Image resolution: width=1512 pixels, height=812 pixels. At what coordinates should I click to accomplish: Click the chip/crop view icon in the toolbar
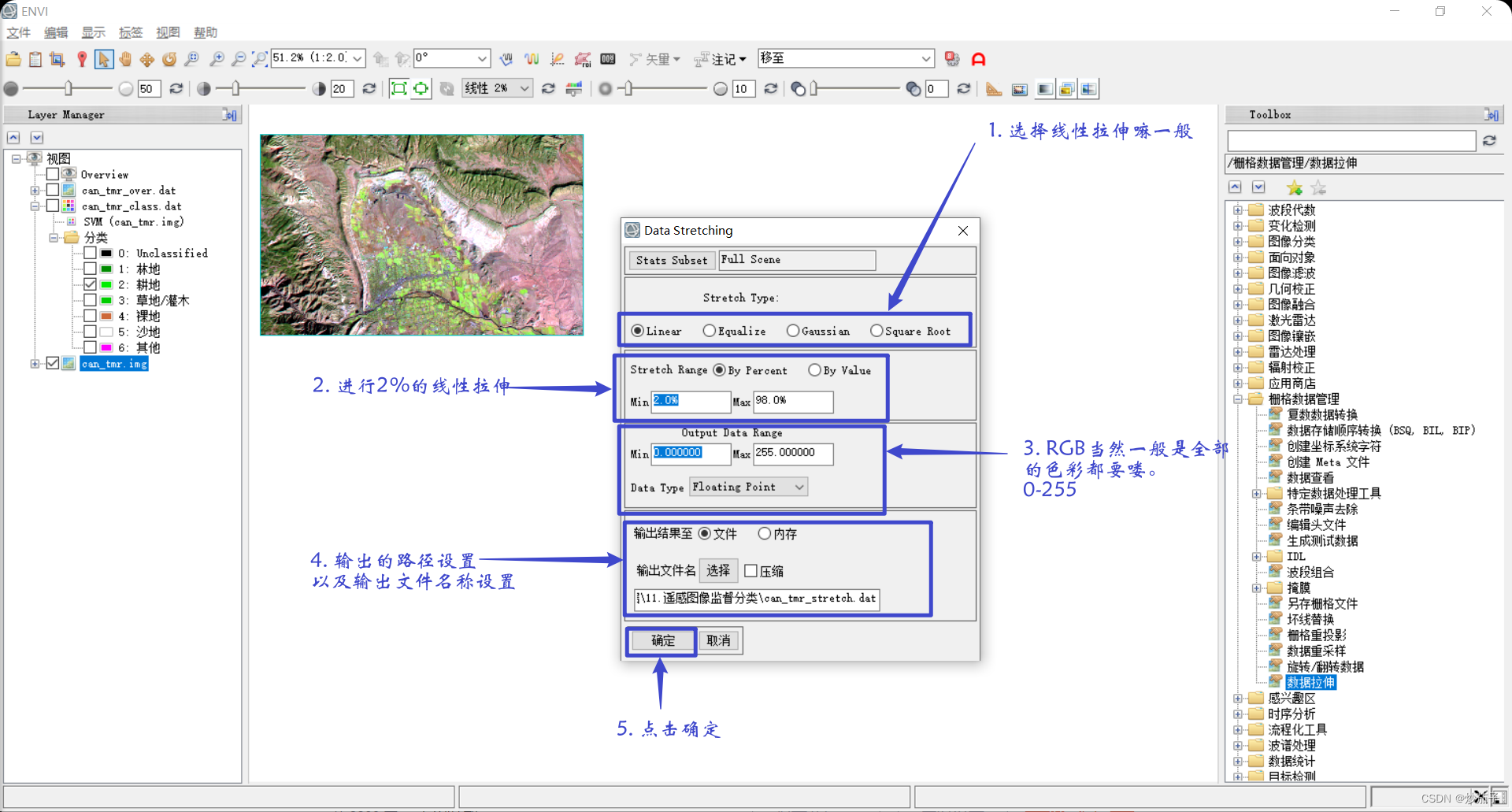click(x=57, y=59)
